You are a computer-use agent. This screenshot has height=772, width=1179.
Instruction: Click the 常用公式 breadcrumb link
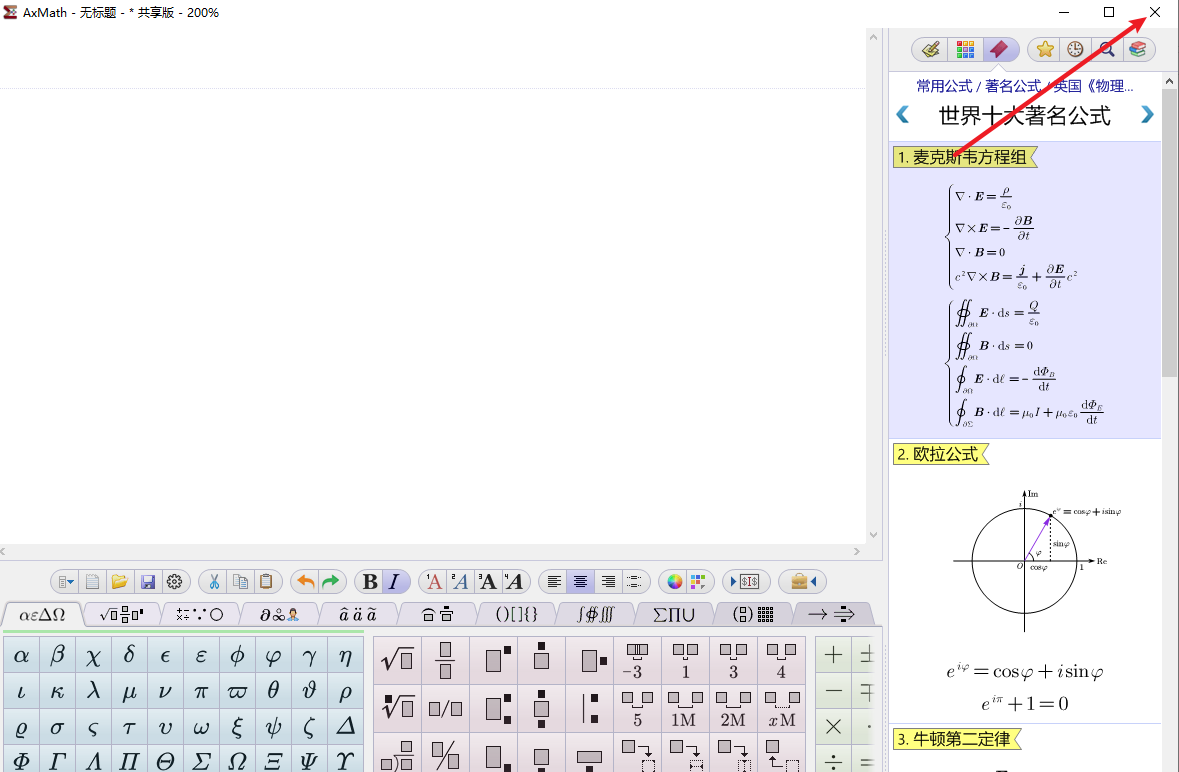tap(944, 87)
